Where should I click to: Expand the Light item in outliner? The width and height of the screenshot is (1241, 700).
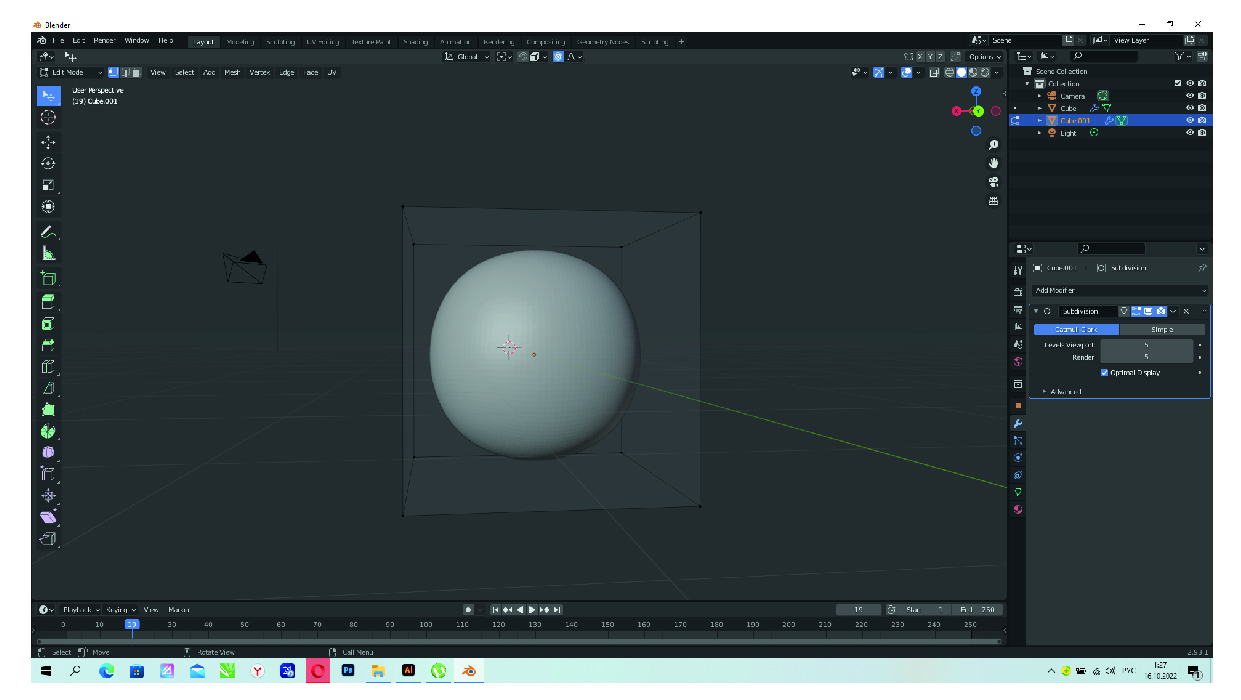(1040, 133)
